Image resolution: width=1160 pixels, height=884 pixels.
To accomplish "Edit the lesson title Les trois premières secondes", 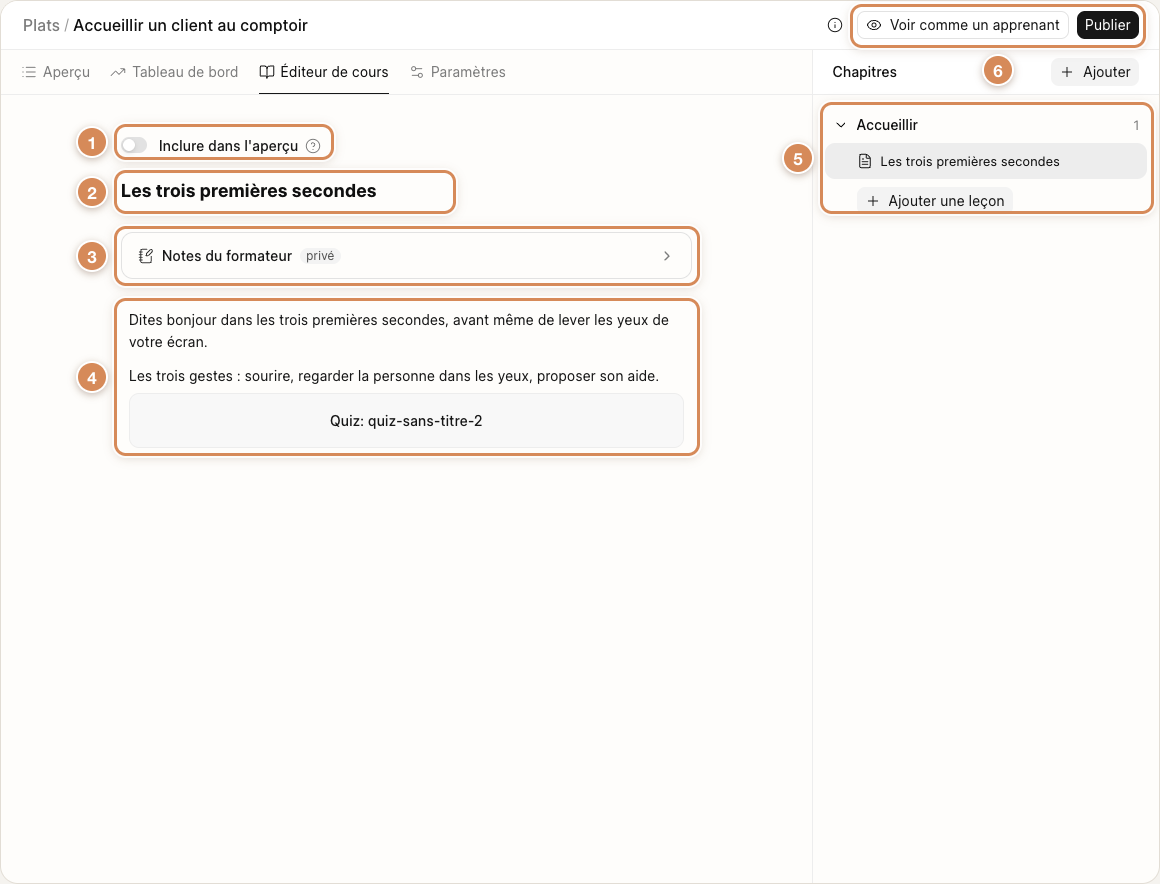I will coord(249,191).
